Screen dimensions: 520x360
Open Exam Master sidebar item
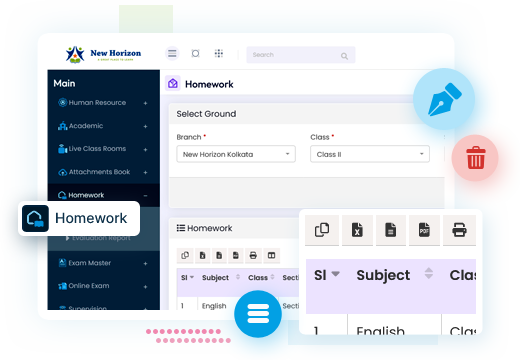point(89,263)
